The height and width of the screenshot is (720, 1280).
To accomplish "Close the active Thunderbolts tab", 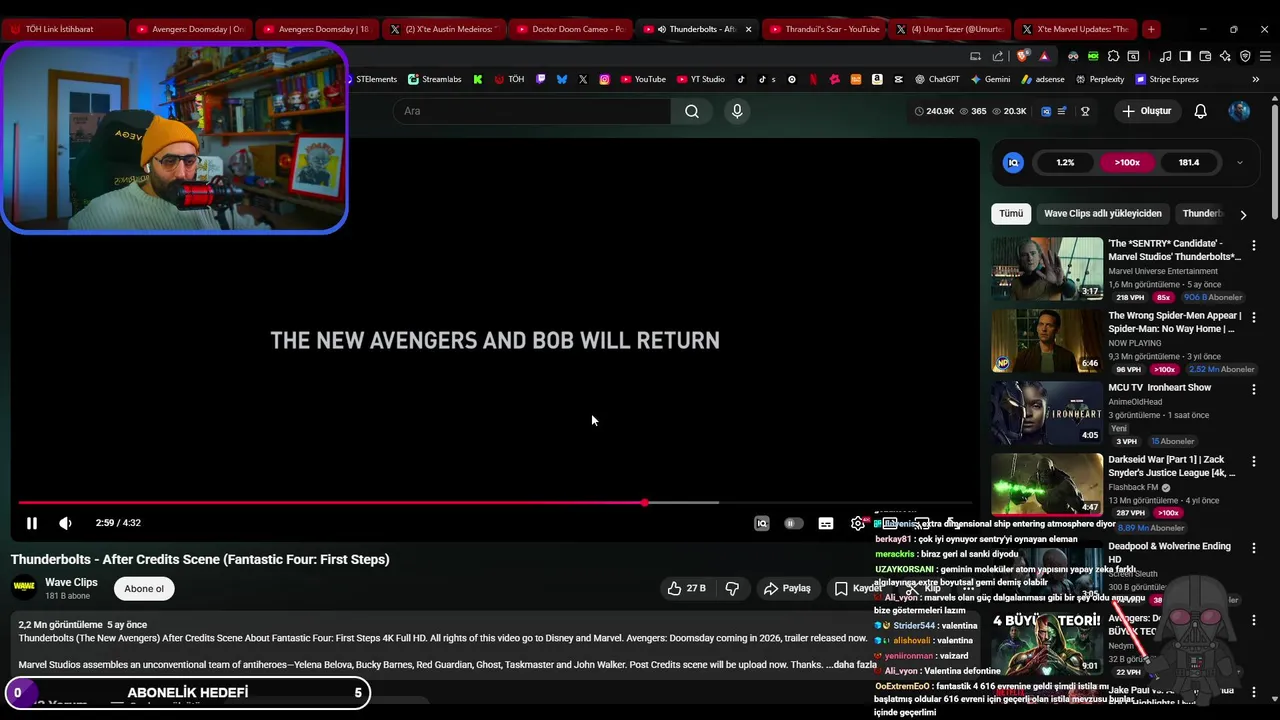I will [x=748, y=29].
